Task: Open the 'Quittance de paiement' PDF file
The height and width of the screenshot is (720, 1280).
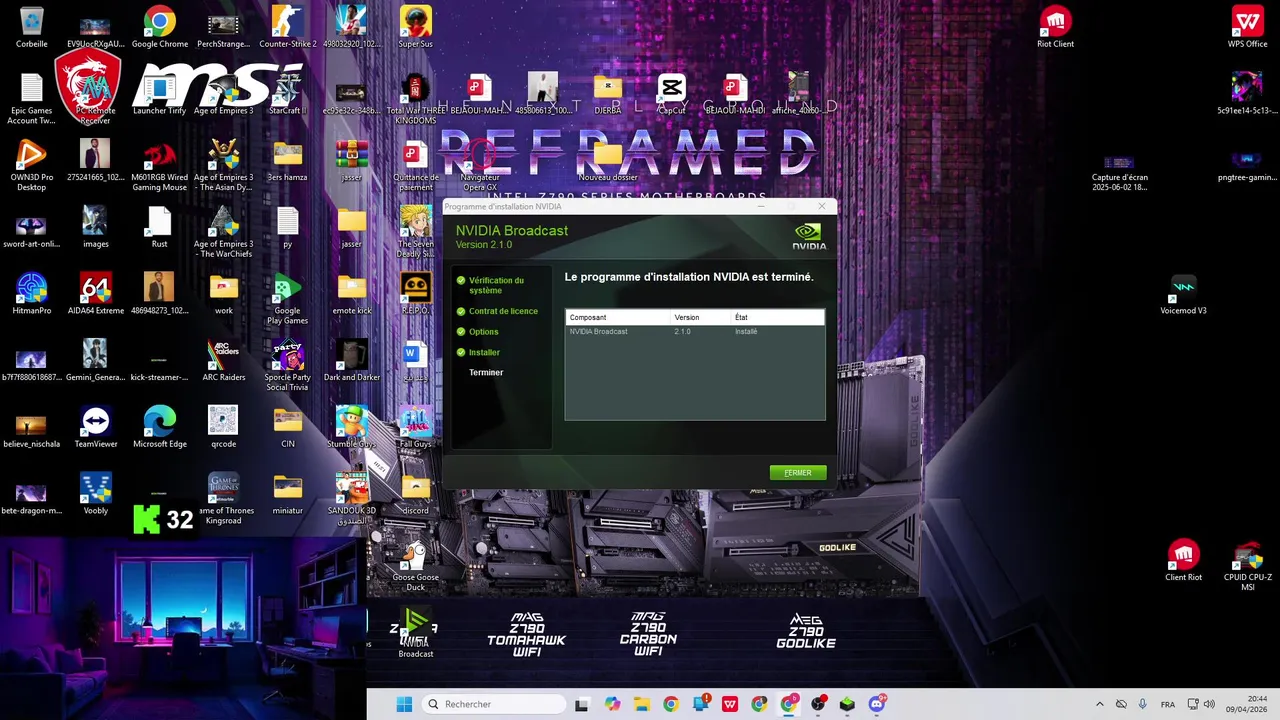Action: coord(416,166)
